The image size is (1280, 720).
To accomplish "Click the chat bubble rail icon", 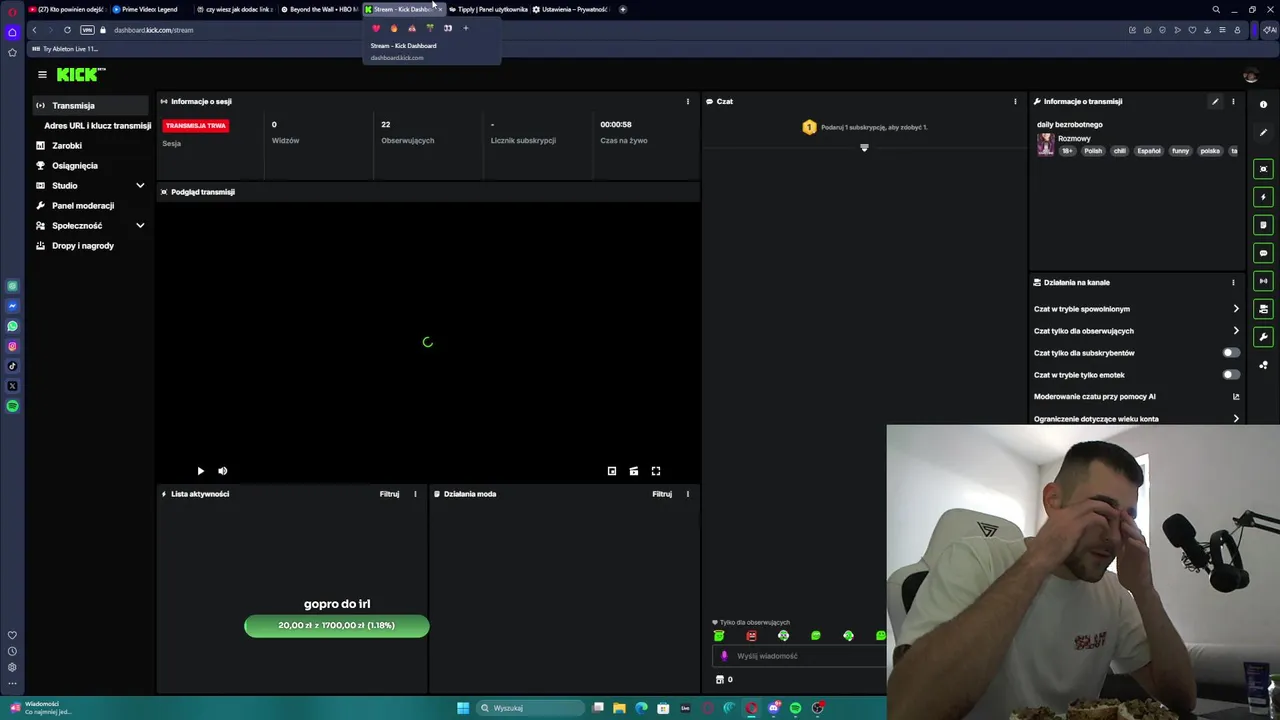I will [1263, 253].
